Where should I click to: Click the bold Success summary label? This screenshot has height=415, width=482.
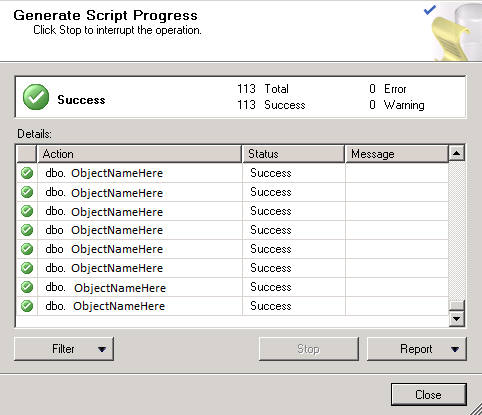coord(81,100)
